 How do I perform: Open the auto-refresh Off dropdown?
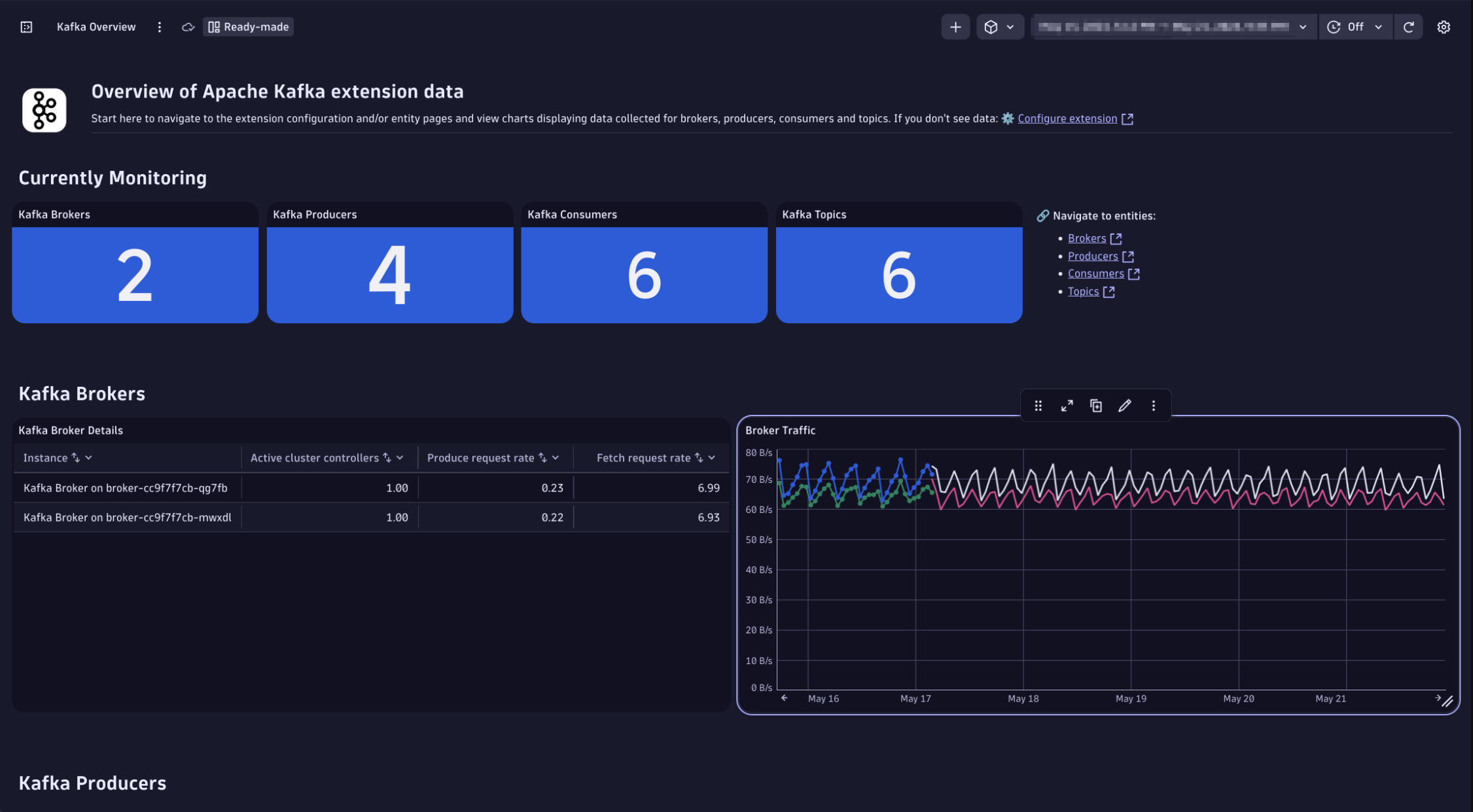click(1355, 27)
